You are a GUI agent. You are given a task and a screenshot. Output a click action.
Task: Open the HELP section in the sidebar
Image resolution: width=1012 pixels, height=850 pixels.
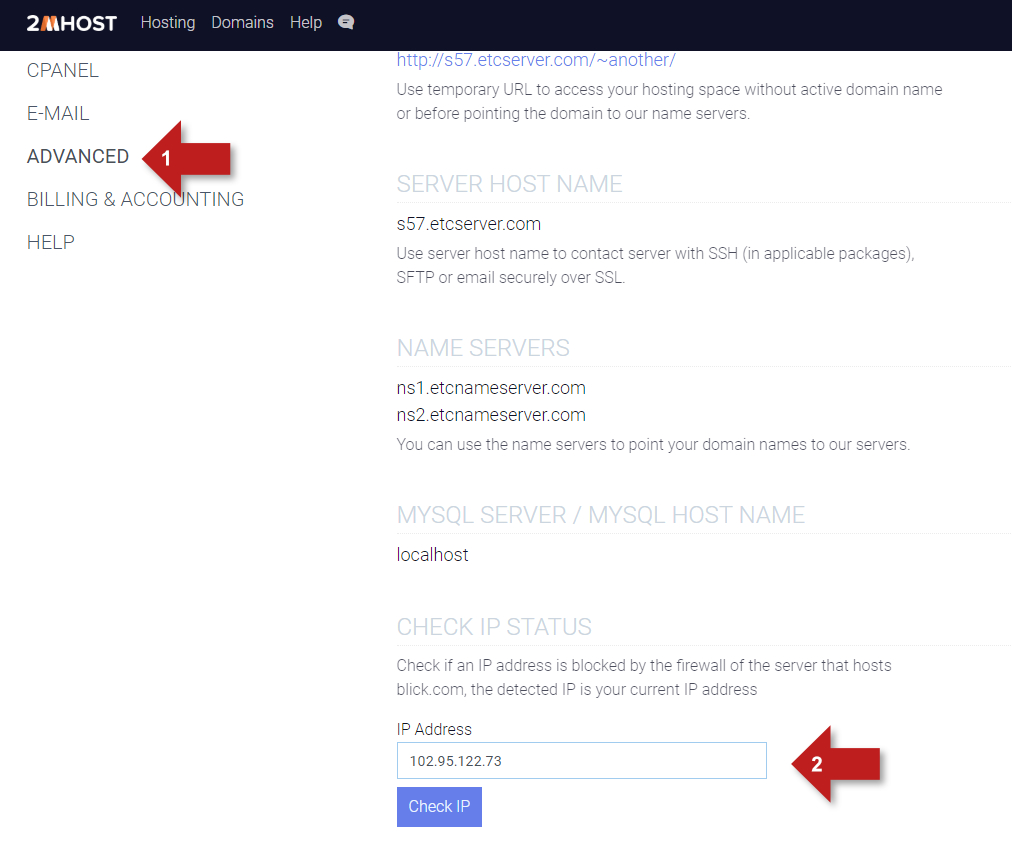click(51, 243)
